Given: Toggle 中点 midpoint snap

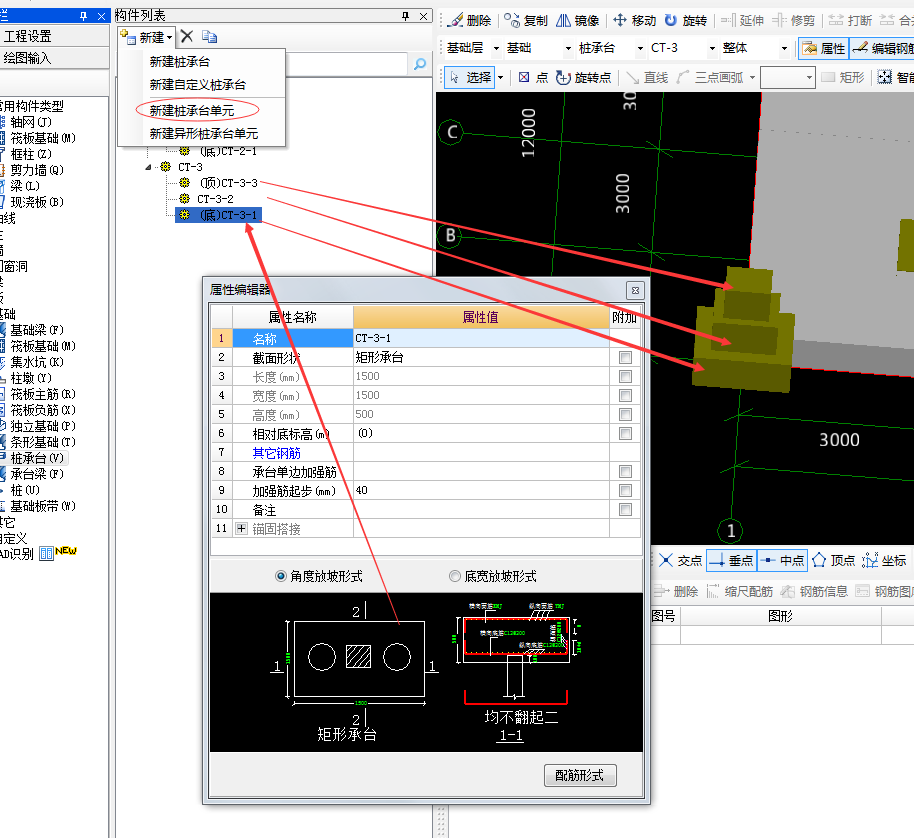Looking at the screenshot, I should click(783, 561).
